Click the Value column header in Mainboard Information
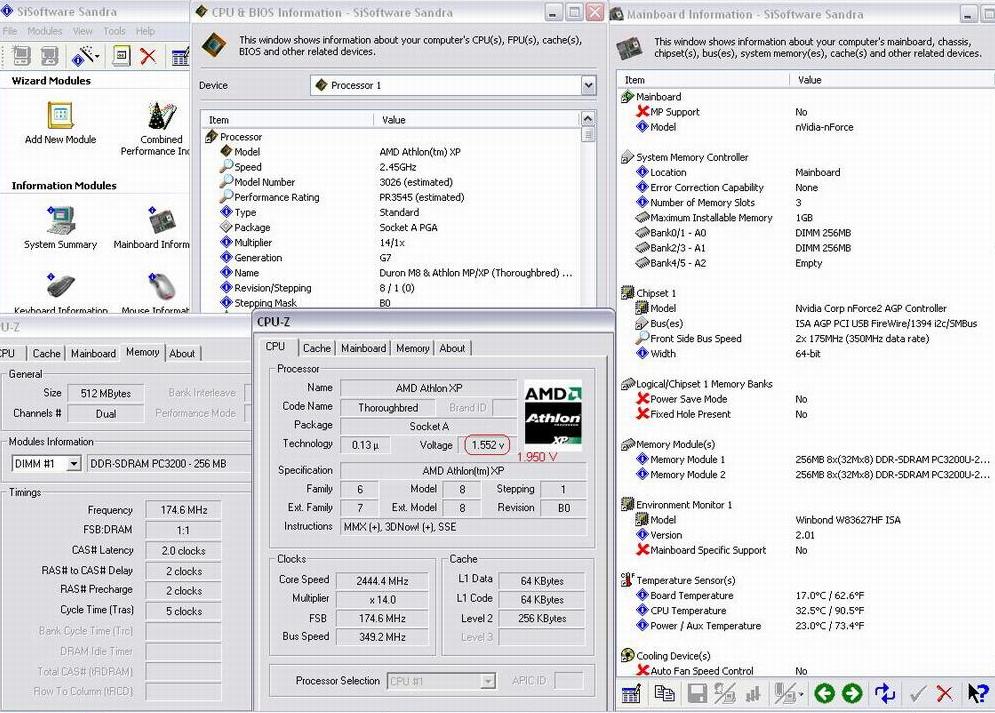The width and height of the screenshot is (995, 713). (892, 80)
